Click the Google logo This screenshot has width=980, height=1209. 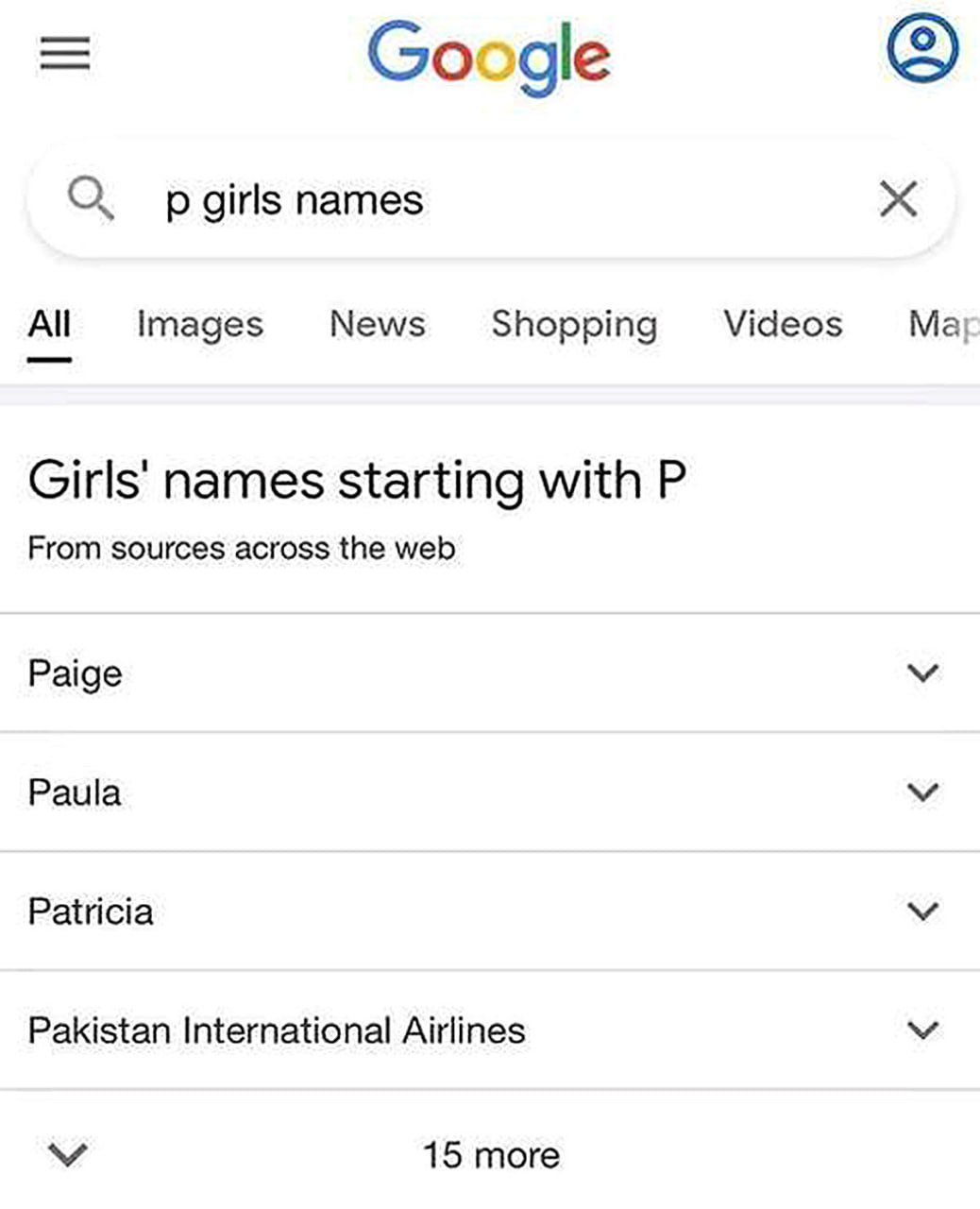coord(488,57)
